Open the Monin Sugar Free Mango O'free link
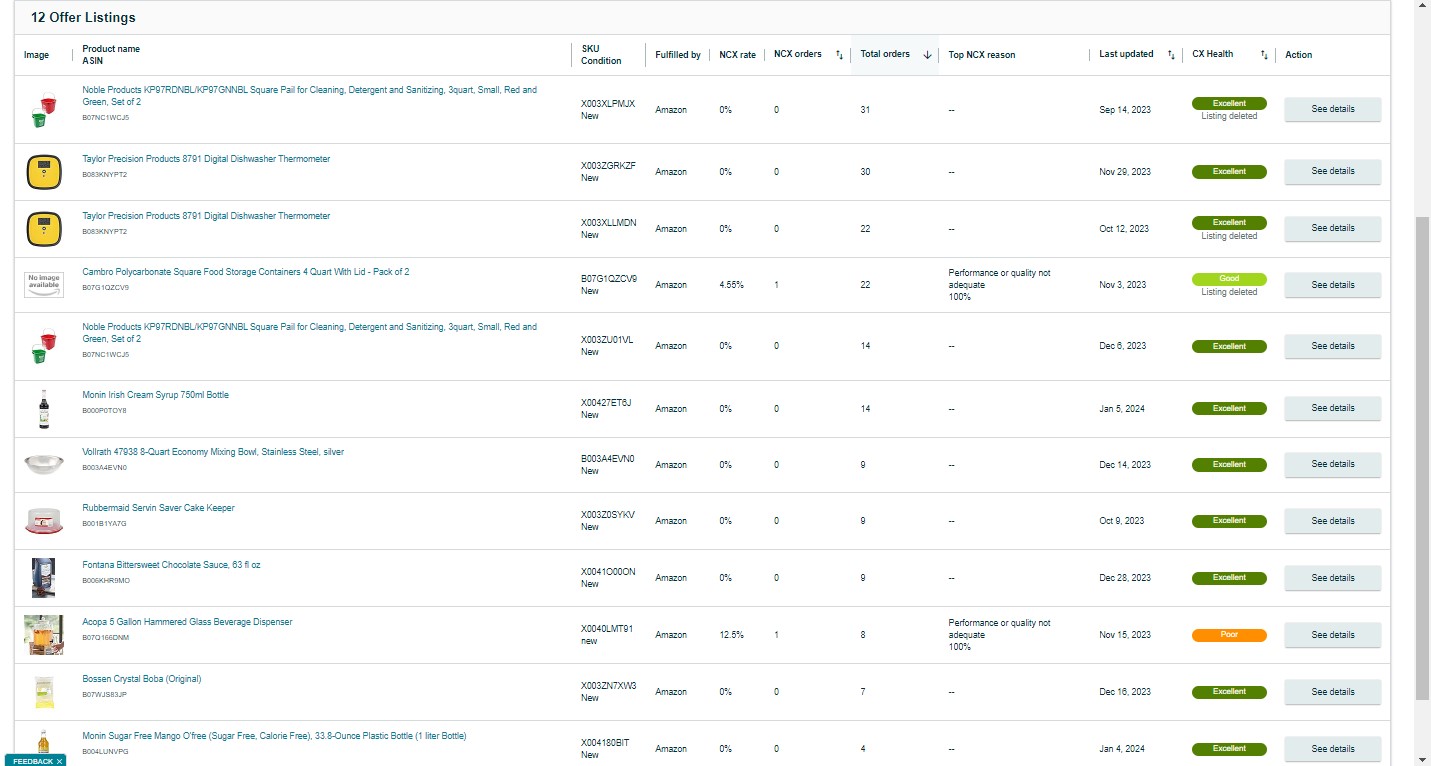This screenshot has height=766, width=1431. pyautogui.click(x=274, y=736)
